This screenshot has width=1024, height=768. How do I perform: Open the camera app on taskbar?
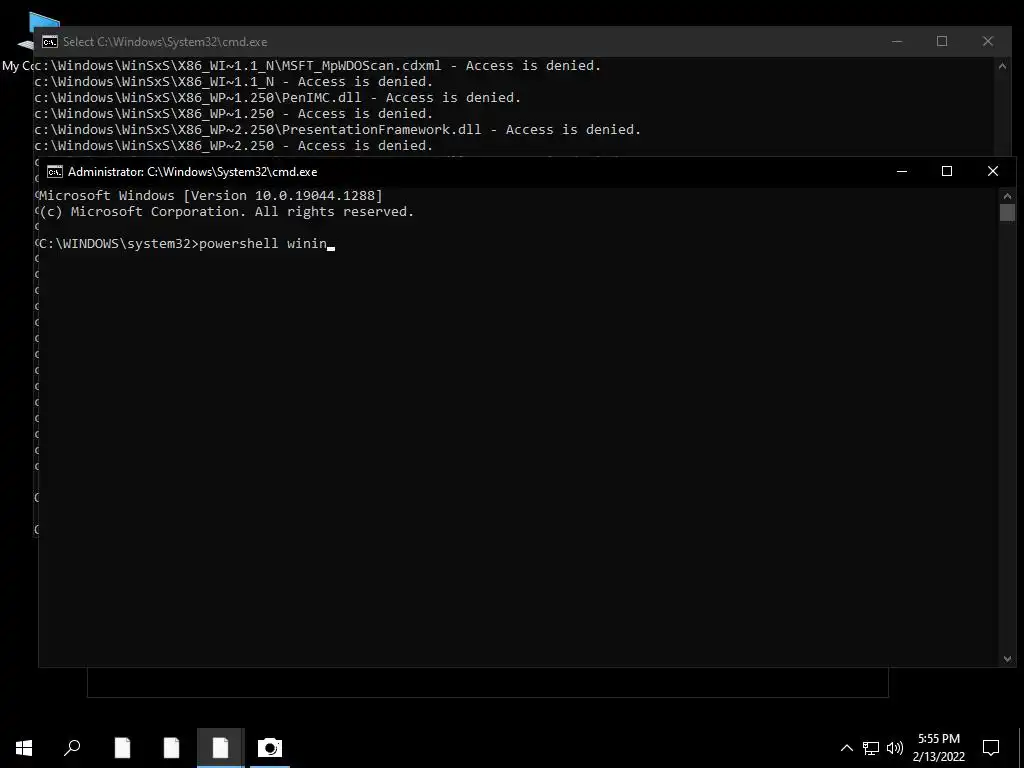point(270,748)
